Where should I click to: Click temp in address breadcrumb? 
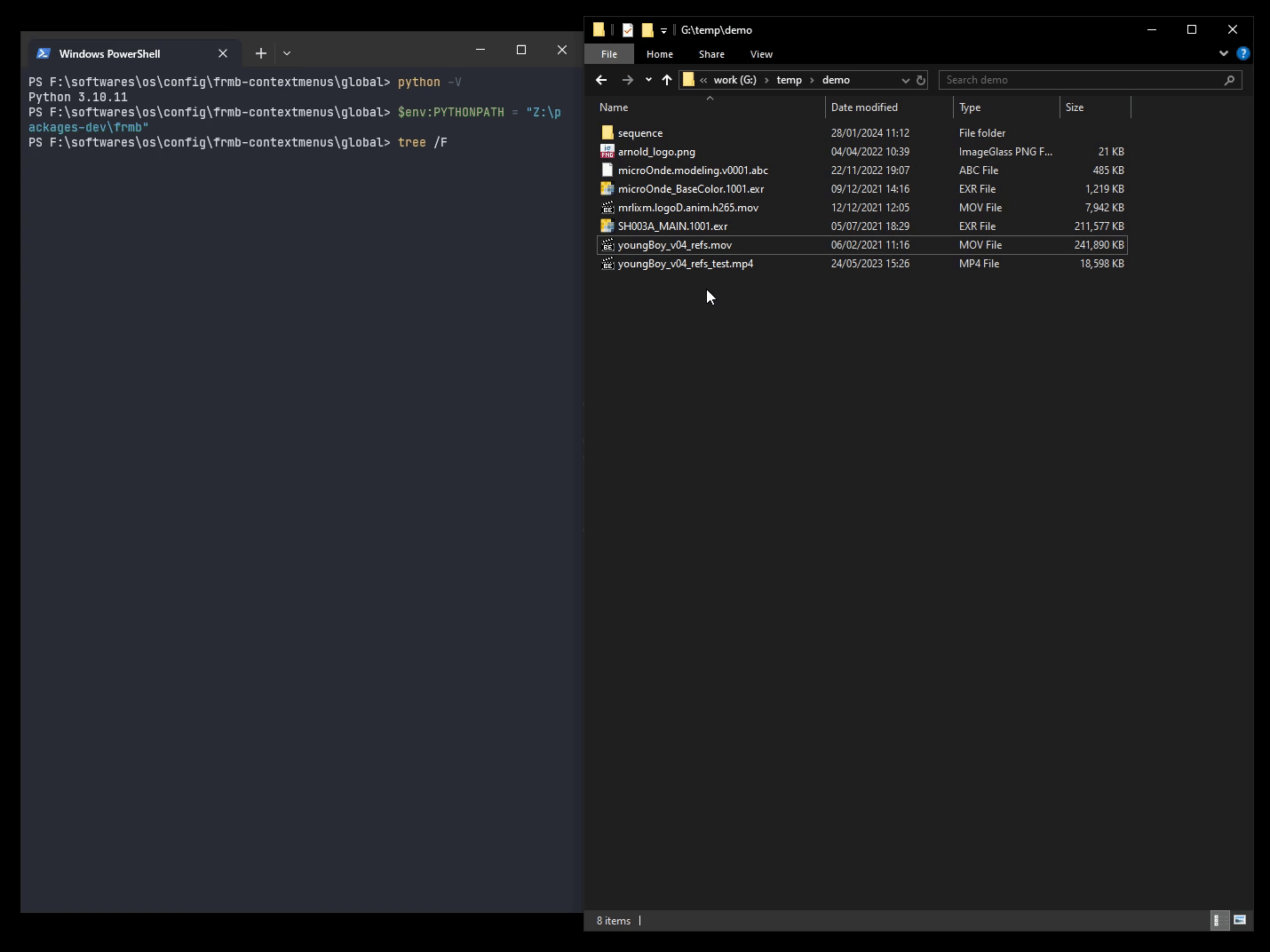pyautogui.click(x=789, y=80)
